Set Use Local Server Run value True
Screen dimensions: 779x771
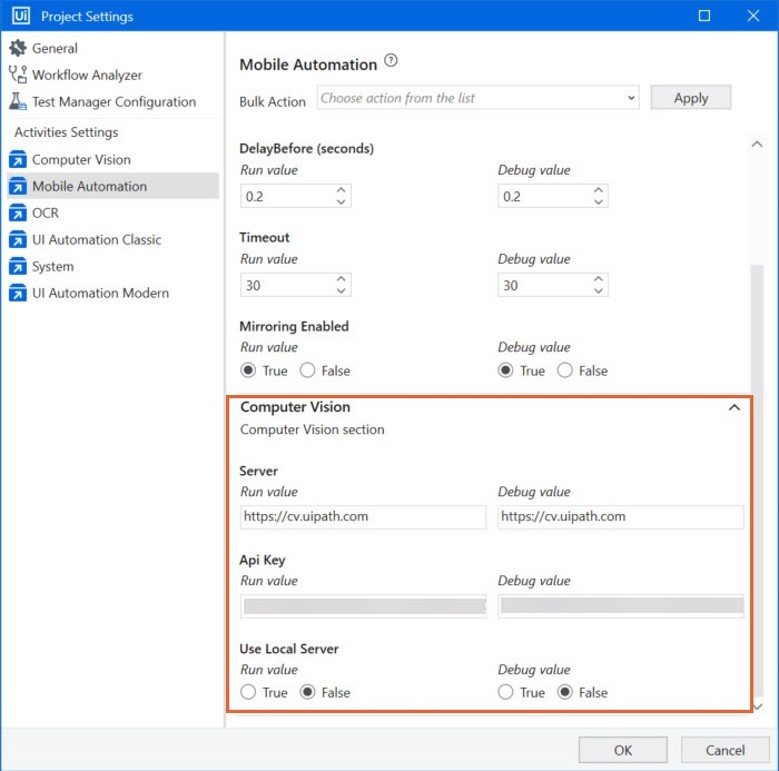point(248,692)
